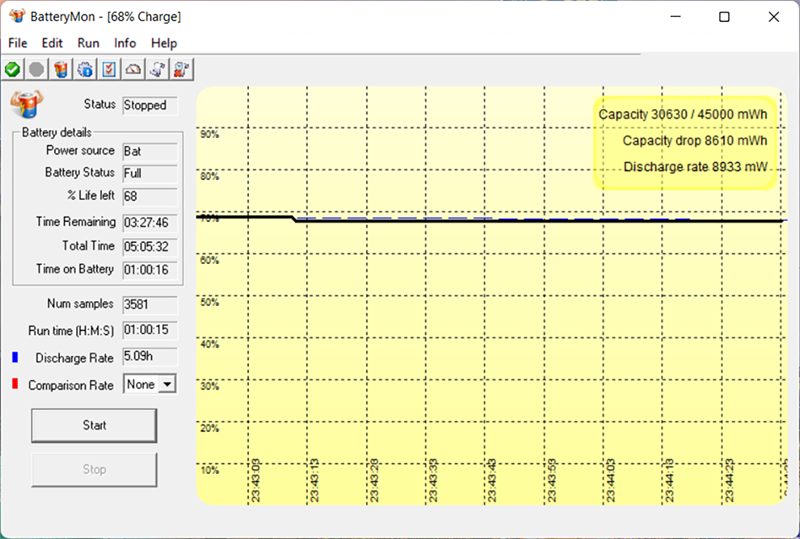Click the Time Remaining value field
800x539 pixels.
(x=149, y=222)
